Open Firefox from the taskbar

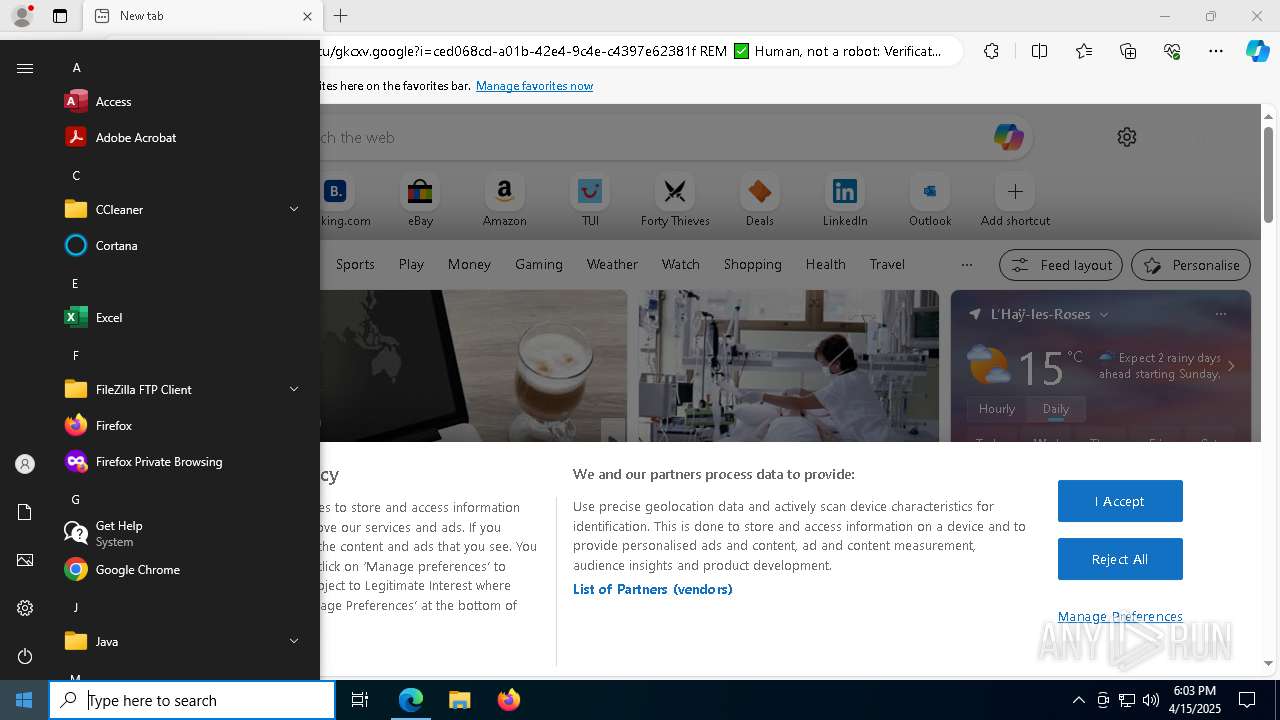pyautogui.click(x=508, y=700)
